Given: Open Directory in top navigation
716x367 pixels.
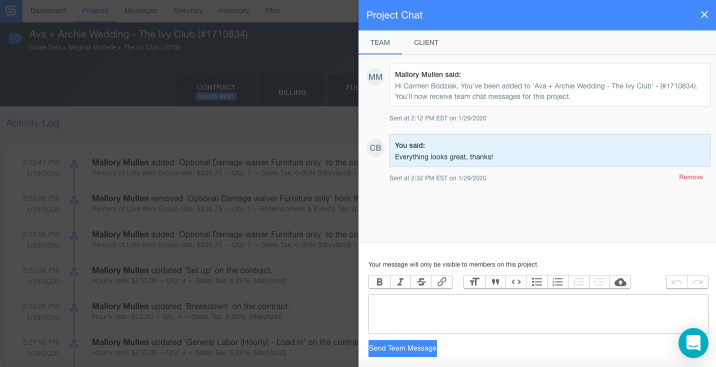Looking at the screenshot, I should click(188, 10).
